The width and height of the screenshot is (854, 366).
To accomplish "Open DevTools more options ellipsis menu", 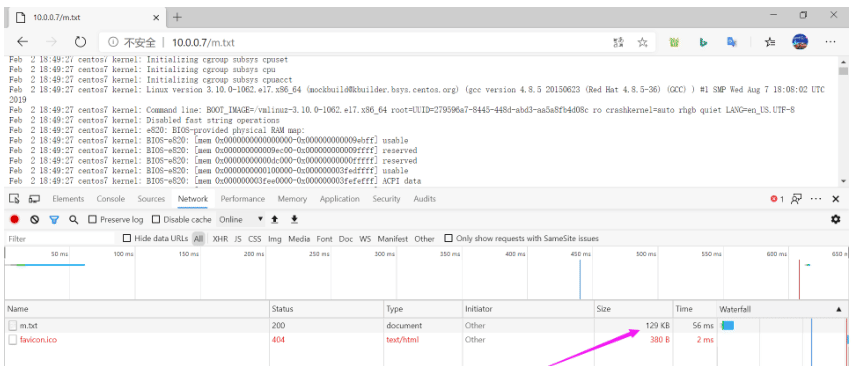I will point(816,199).
